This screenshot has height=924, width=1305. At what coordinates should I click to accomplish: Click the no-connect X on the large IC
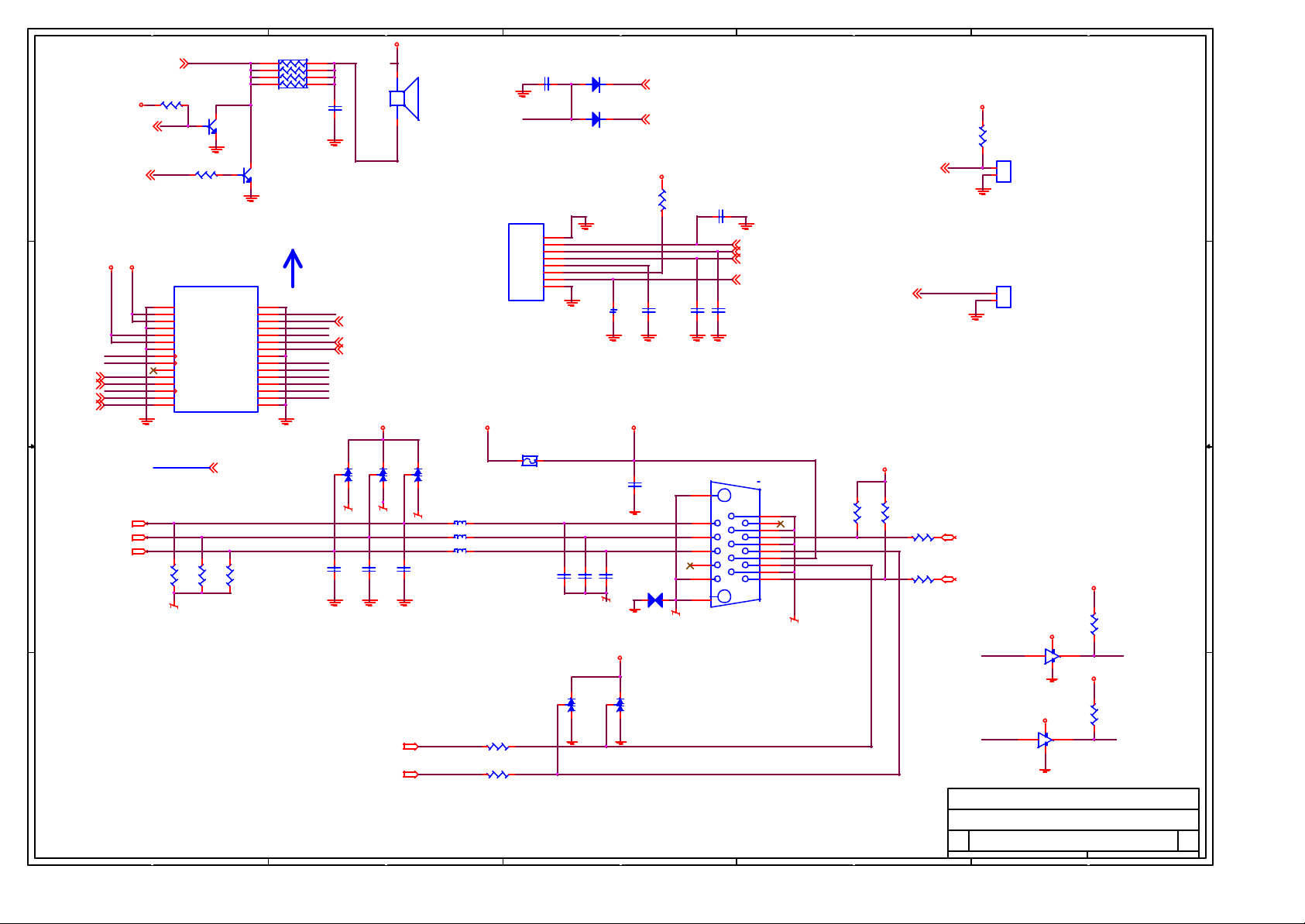153,371
